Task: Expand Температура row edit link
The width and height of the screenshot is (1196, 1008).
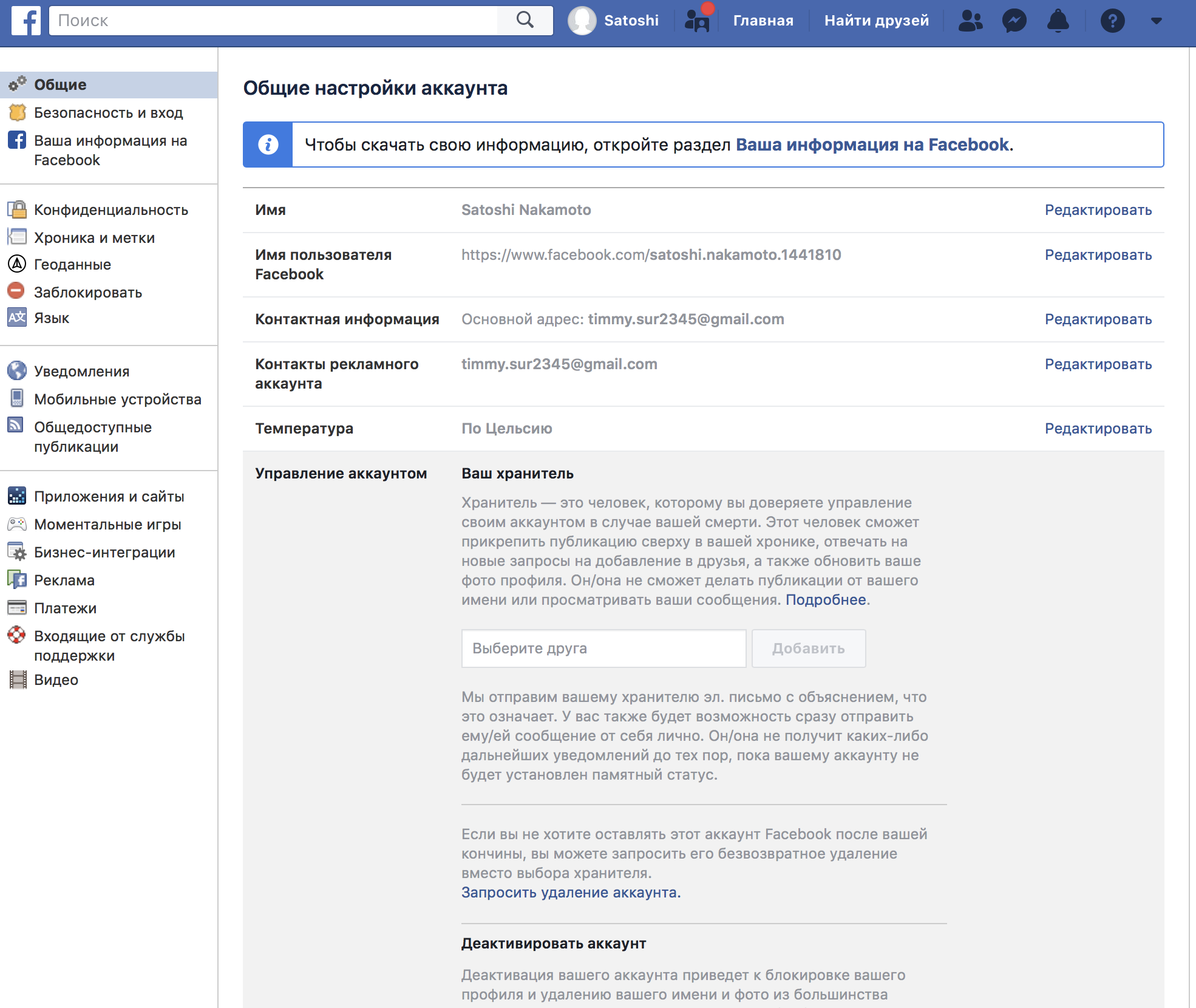Action: [1098, 429]
